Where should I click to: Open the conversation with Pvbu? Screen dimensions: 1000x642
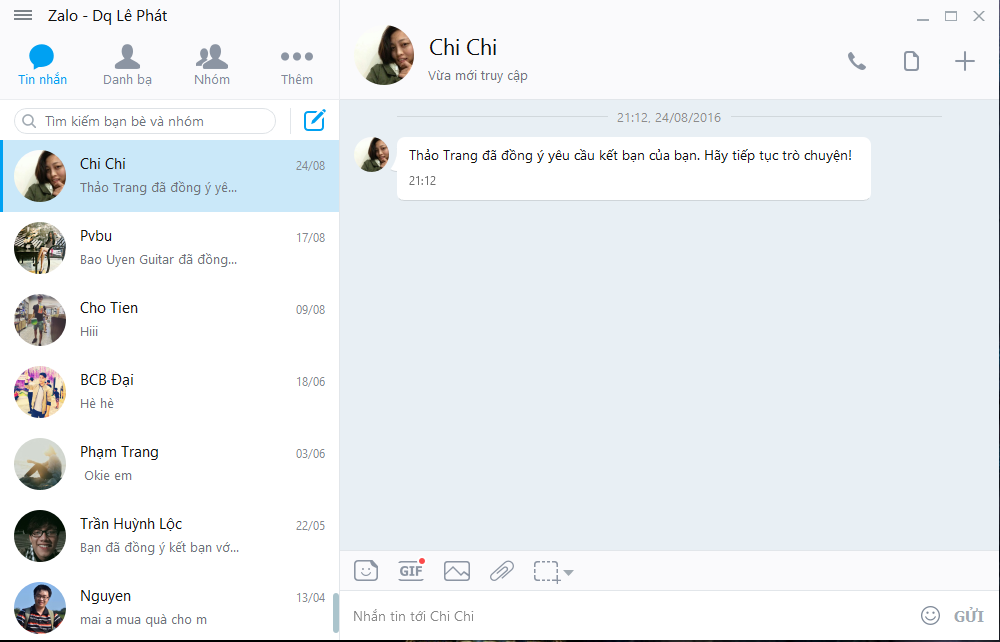click(170, 247)
